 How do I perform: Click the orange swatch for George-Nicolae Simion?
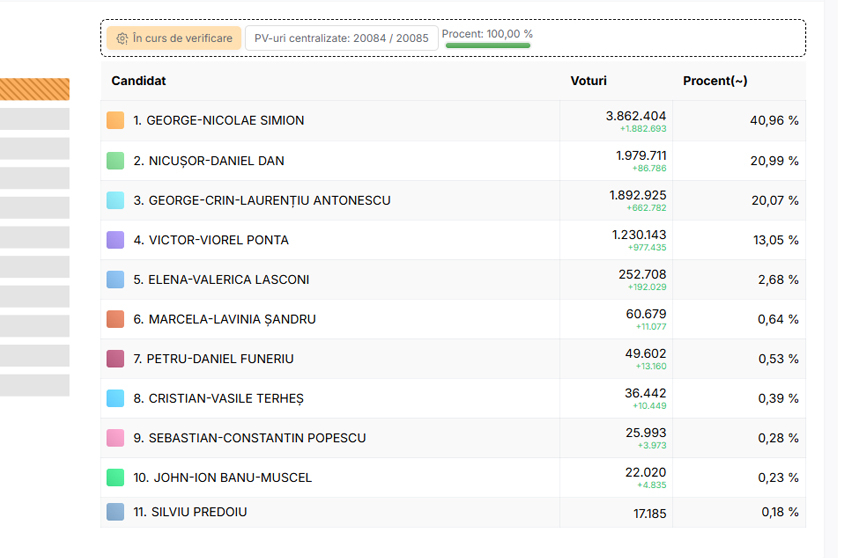[x=115, y=121]
